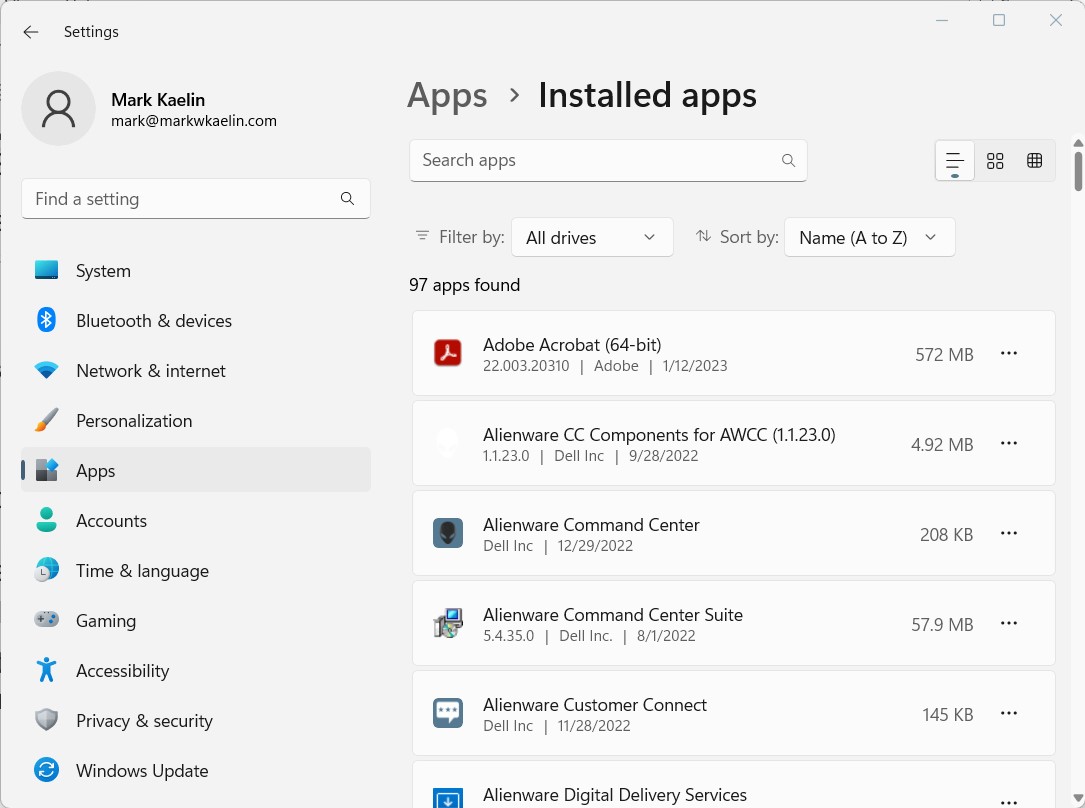Expand more options for Adobe Acrobat
Screen dimensions: 1085x808
(x=1009, y=353)
